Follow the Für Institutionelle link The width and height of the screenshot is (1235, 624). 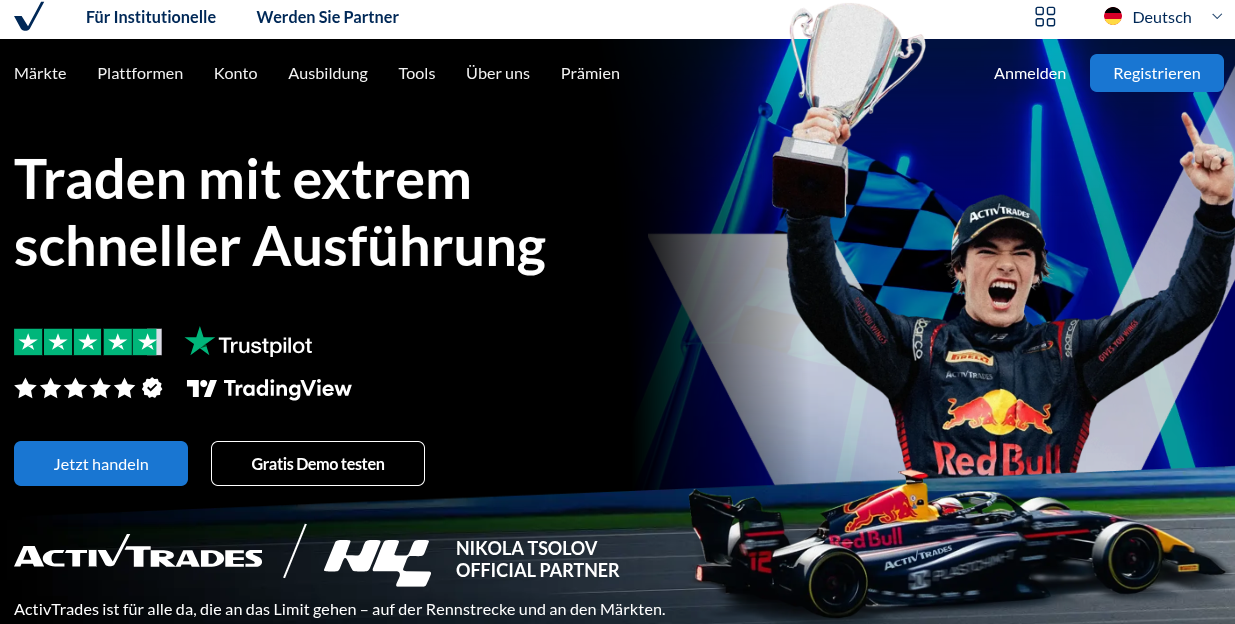click(x=151, y=17)
